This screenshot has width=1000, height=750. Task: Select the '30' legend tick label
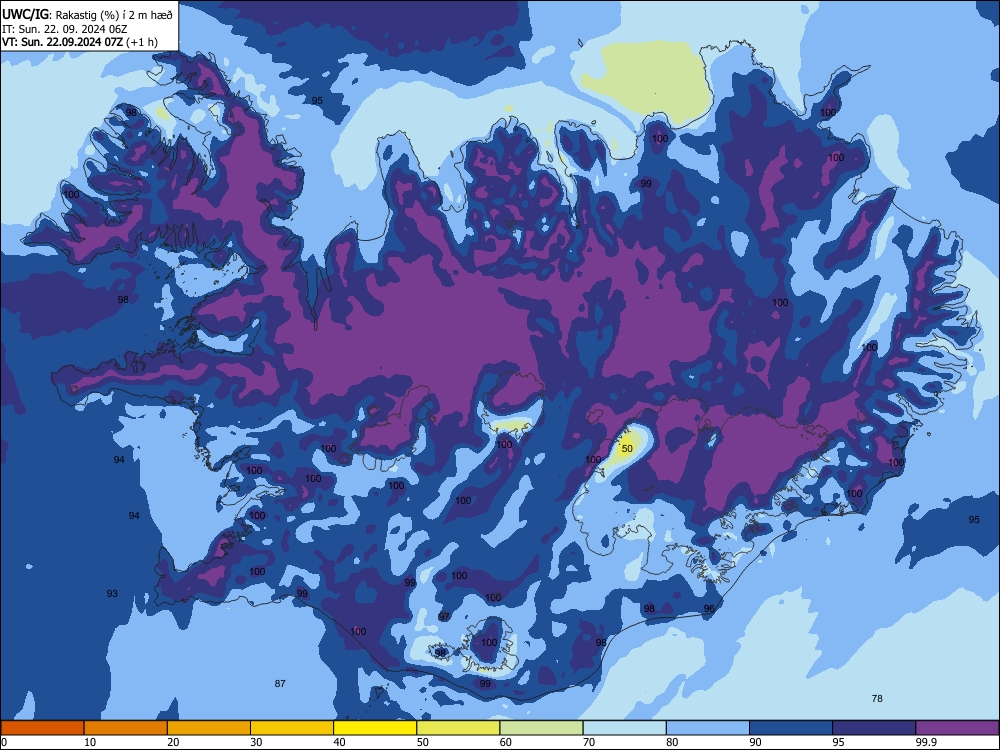click(256, 742)
